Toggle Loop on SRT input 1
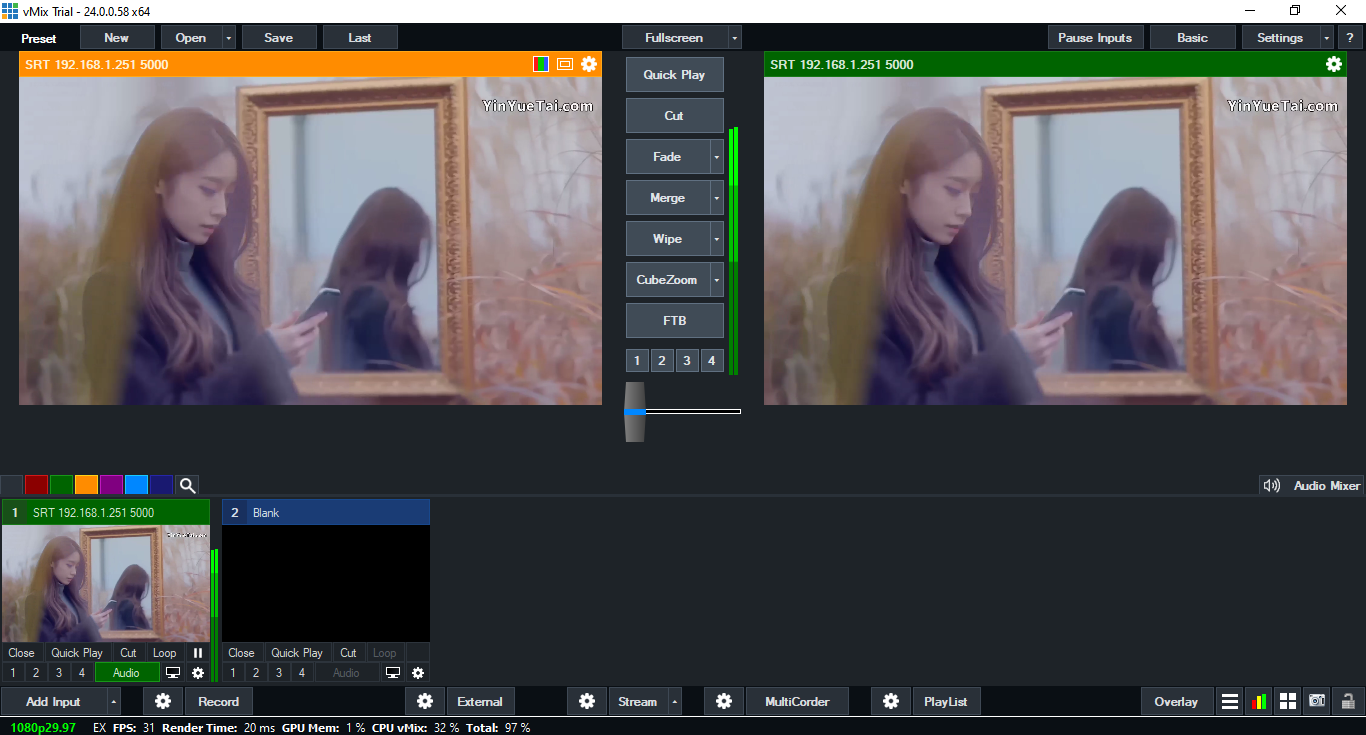 [x=165, y=653]
